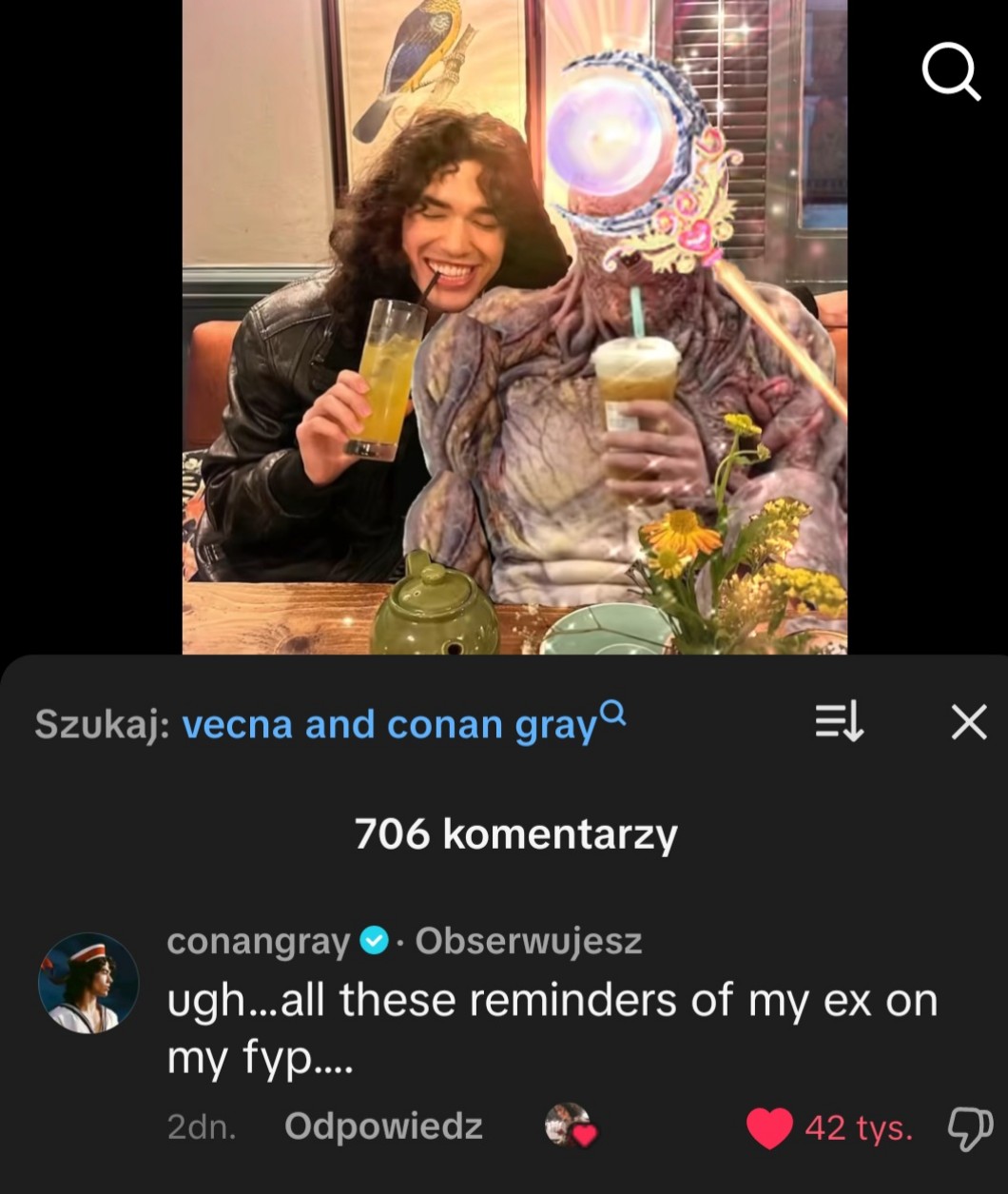Tap the photo of the two people drinking
This screenshot has height=1194, width=1008.
tap(514, 326)
